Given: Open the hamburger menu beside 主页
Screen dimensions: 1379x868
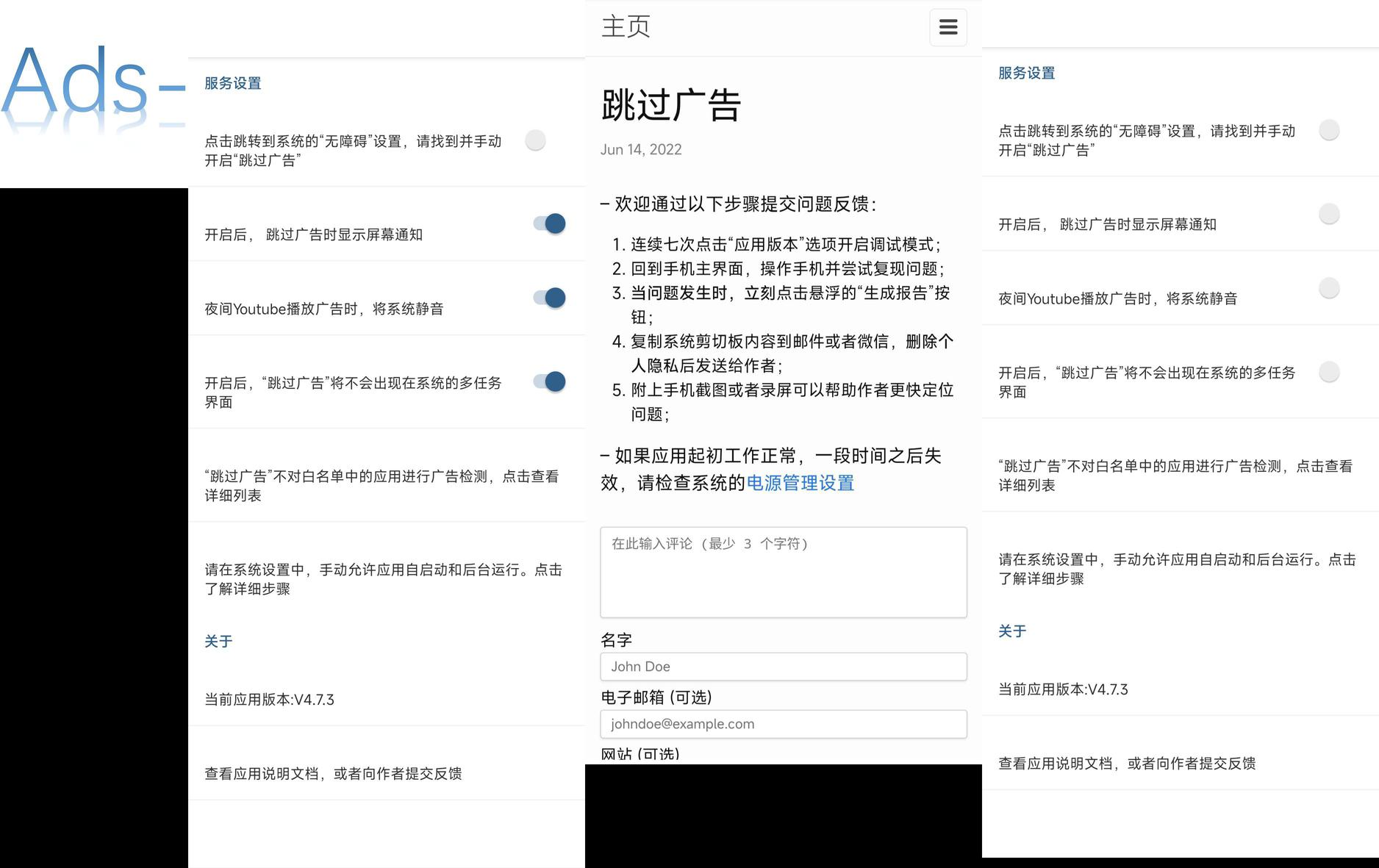Looking at the screenshot, I should (x=948, y=27).
